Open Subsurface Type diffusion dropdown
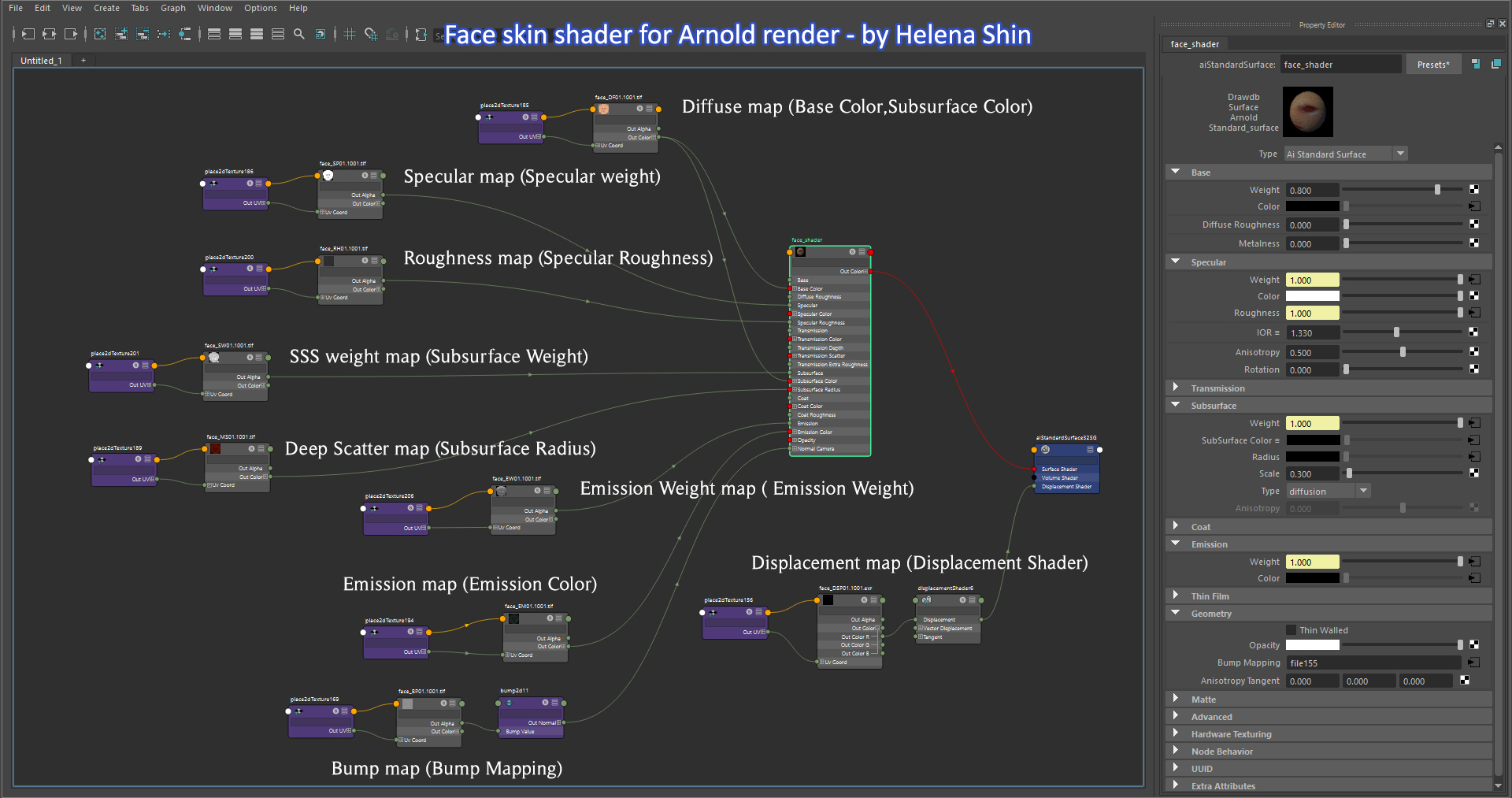The image size is (1512, 798). click(x=1329, y=491)
